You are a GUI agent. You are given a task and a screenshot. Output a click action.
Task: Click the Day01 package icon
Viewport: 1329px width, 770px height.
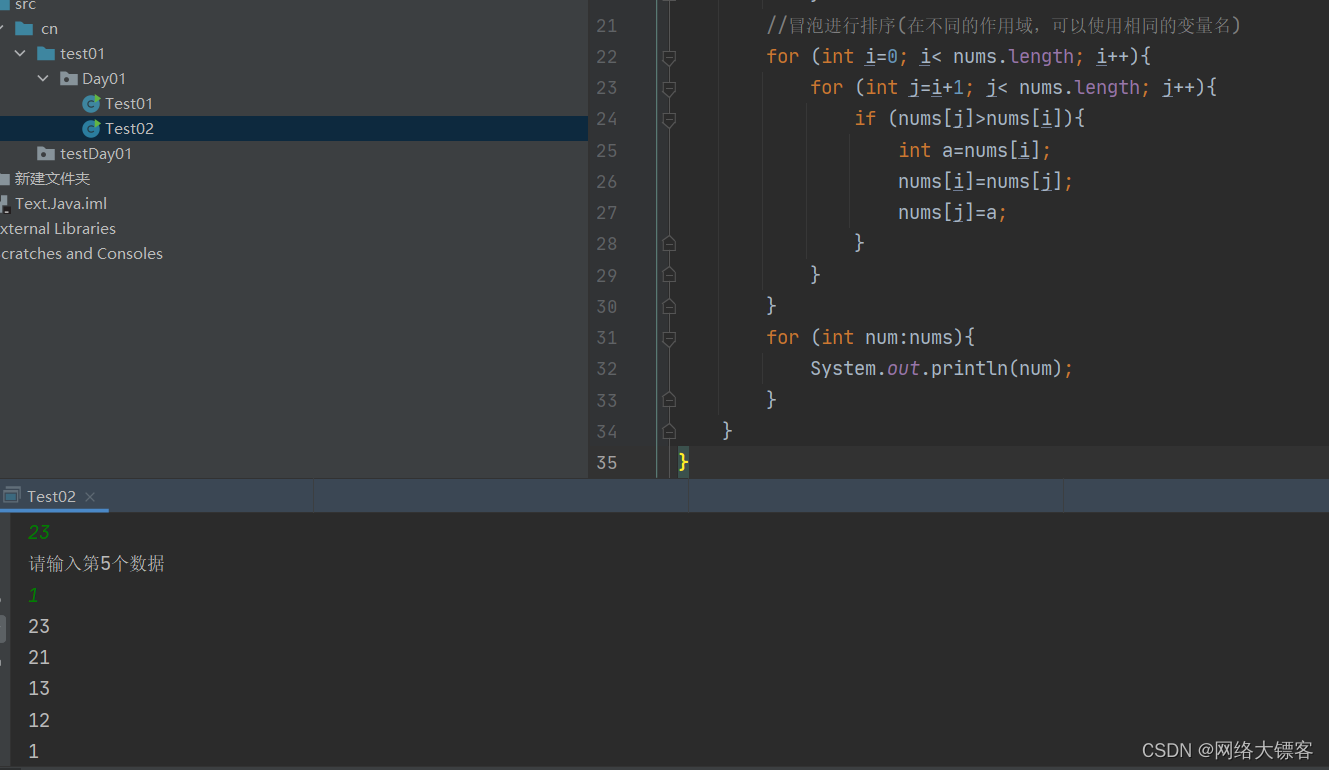click(x=69, y=78)
